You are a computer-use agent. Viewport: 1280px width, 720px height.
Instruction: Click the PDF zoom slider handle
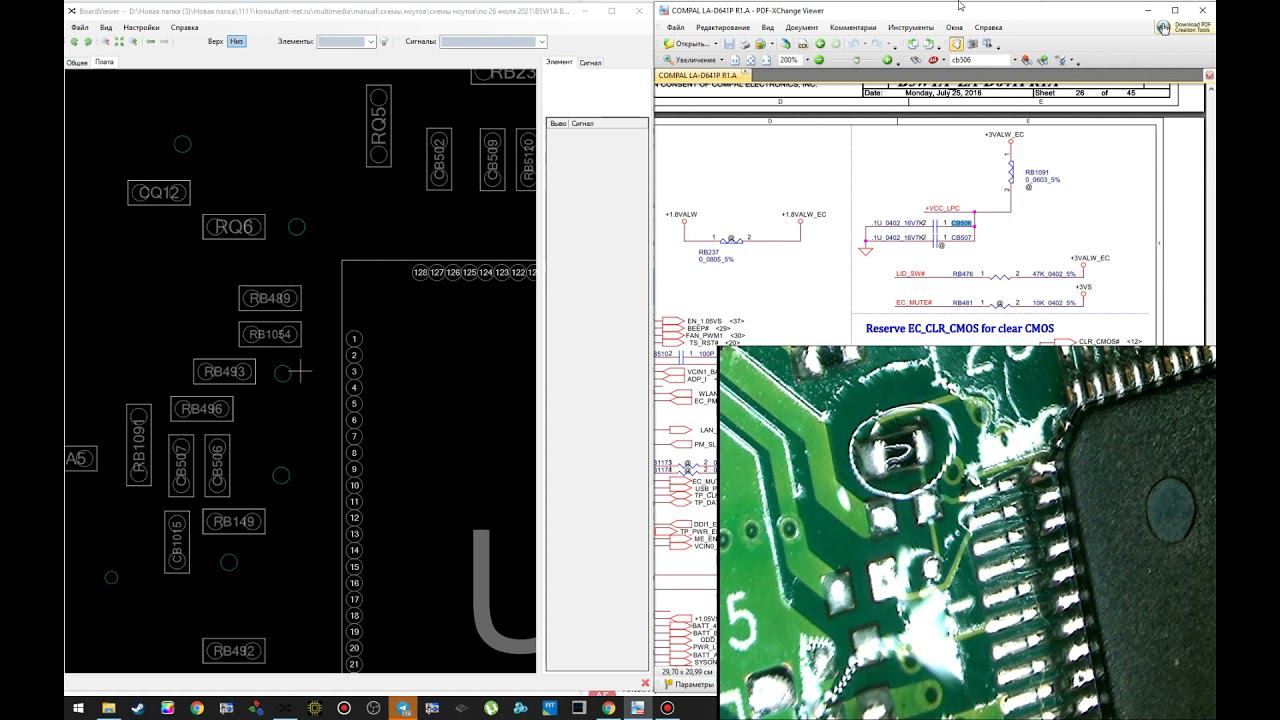(x=858, y=60)
